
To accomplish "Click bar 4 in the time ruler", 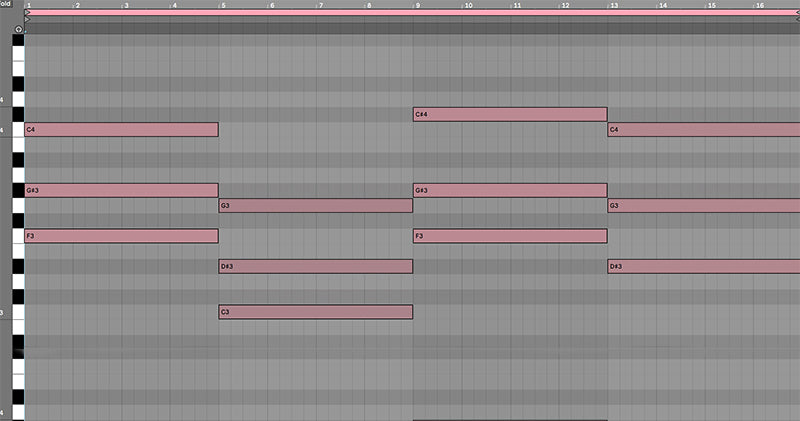I will click(x=174, y=5).
